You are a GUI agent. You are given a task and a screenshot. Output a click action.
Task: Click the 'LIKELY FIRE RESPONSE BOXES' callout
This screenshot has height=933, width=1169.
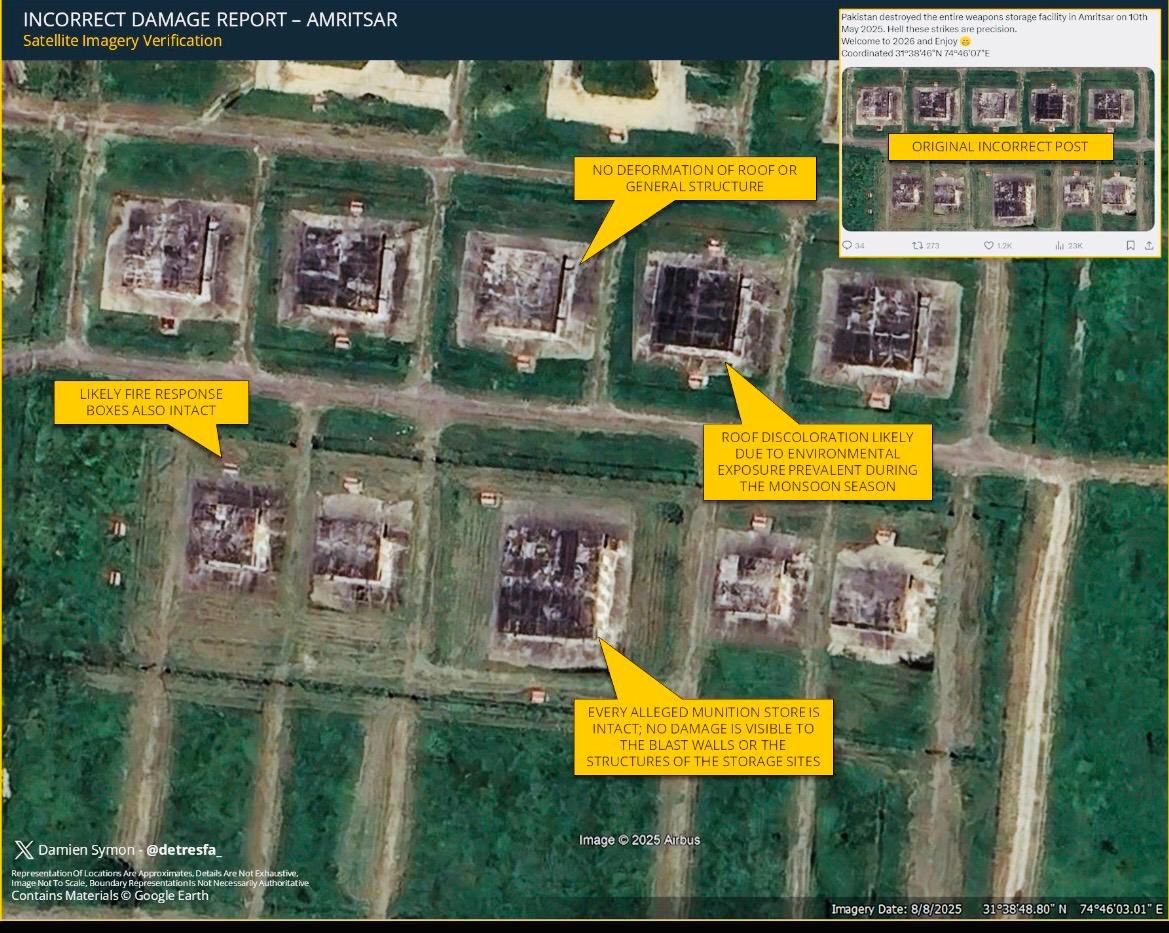click(x=151, y=402)
